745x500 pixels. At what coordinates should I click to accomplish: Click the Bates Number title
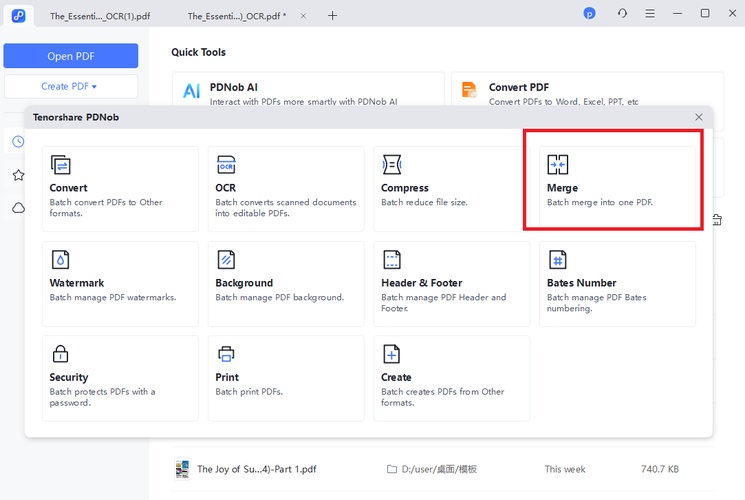point(582,283)
